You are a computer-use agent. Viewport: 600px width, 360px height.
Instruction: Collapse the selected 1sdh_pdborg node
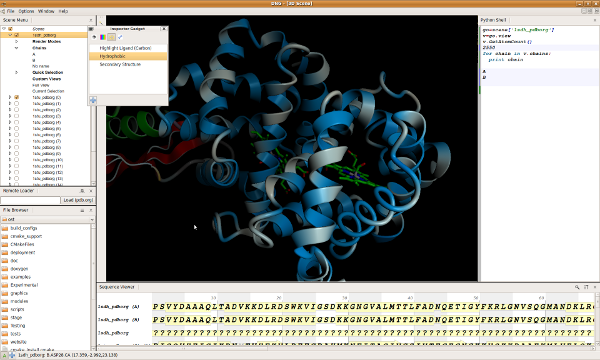coord(10,35)
